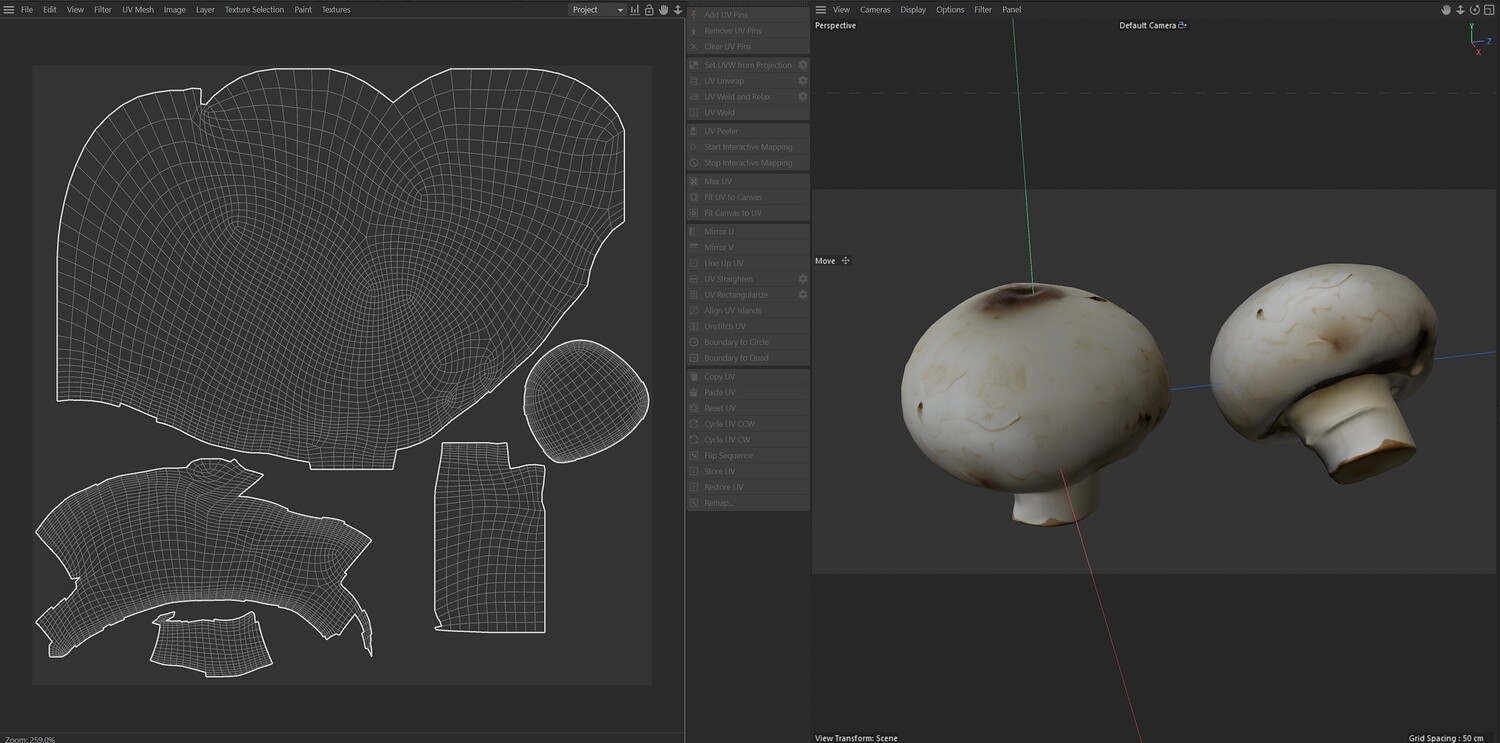Click the up-down arrows zoom icon in UV editor
Screen dimensions: 1500x743
click(677, 9)
